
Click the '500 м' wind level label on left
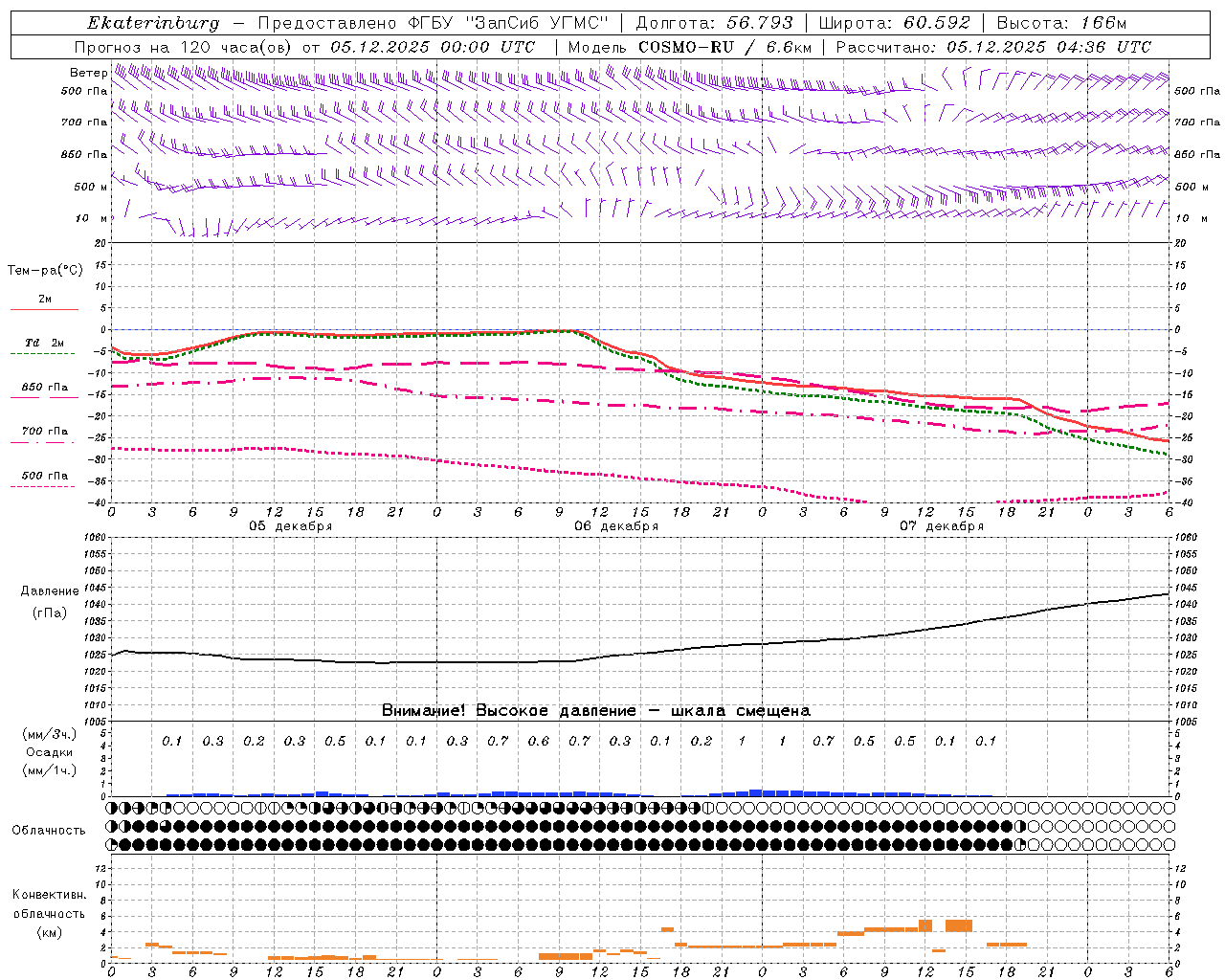point(90,187)
